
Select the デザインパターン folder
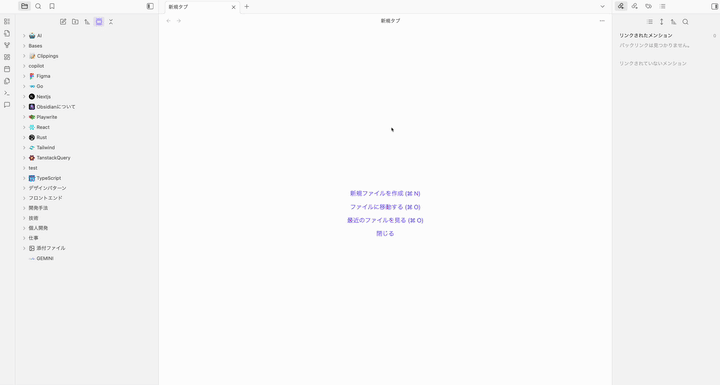(x=87, y=188)
